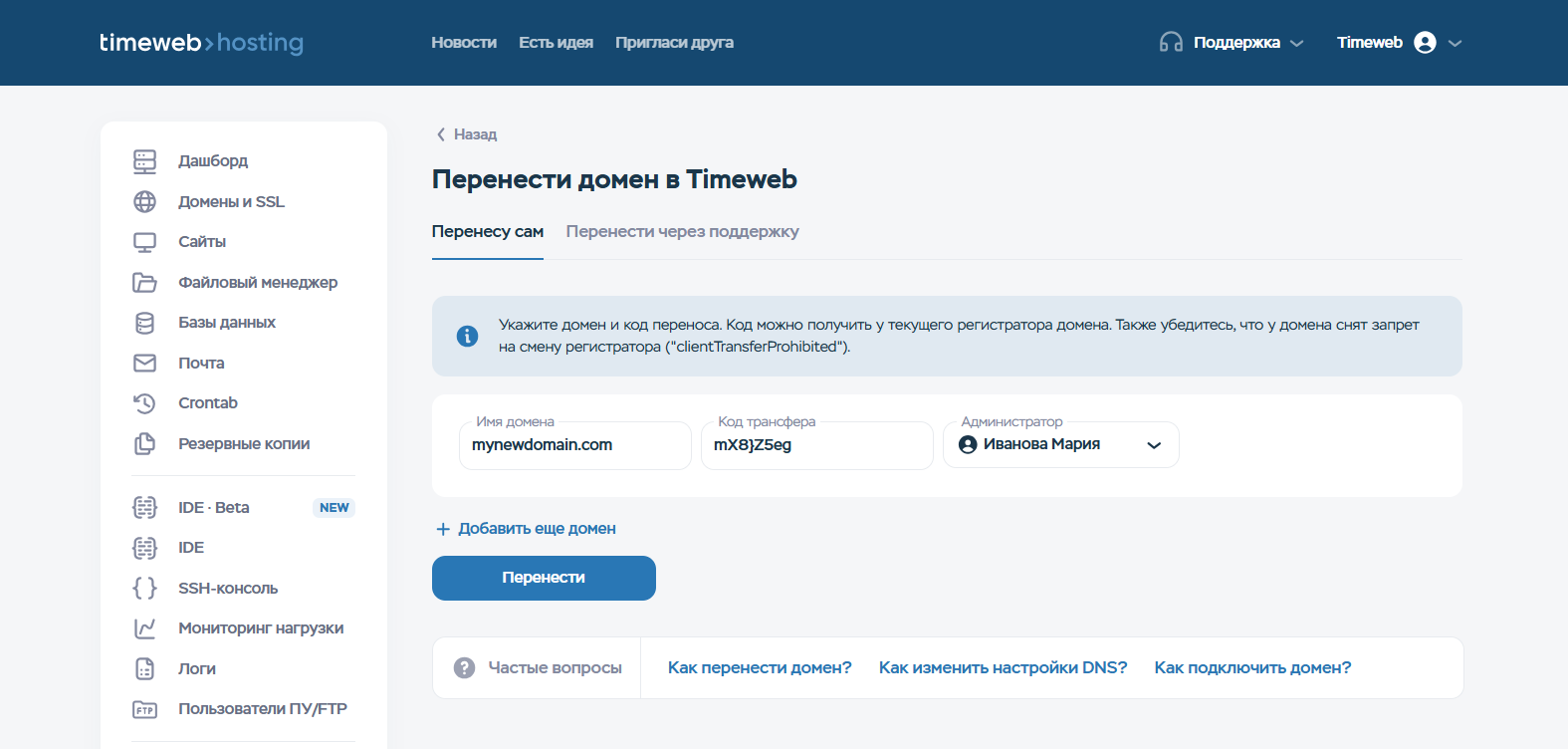Click the monitor icon next to Сайты
This screenshot has height=749, width=1568.
pyautogui.click(x=145, y=242)
